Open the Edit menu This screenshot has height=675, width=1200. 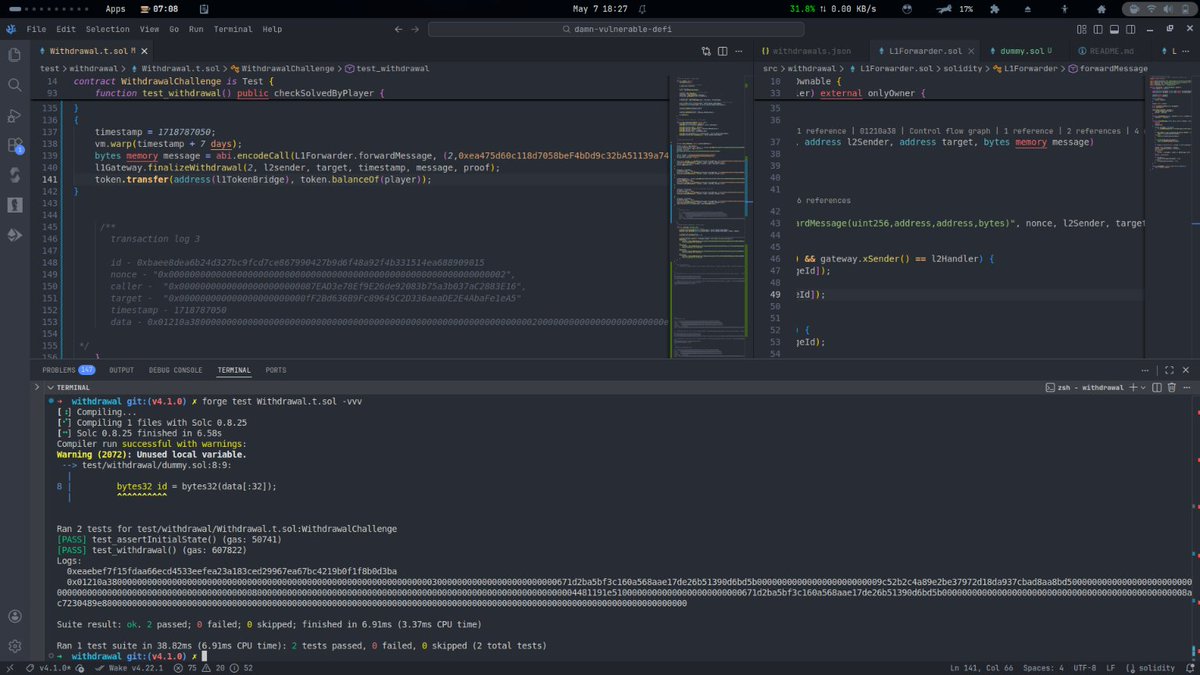coord(66,30)
